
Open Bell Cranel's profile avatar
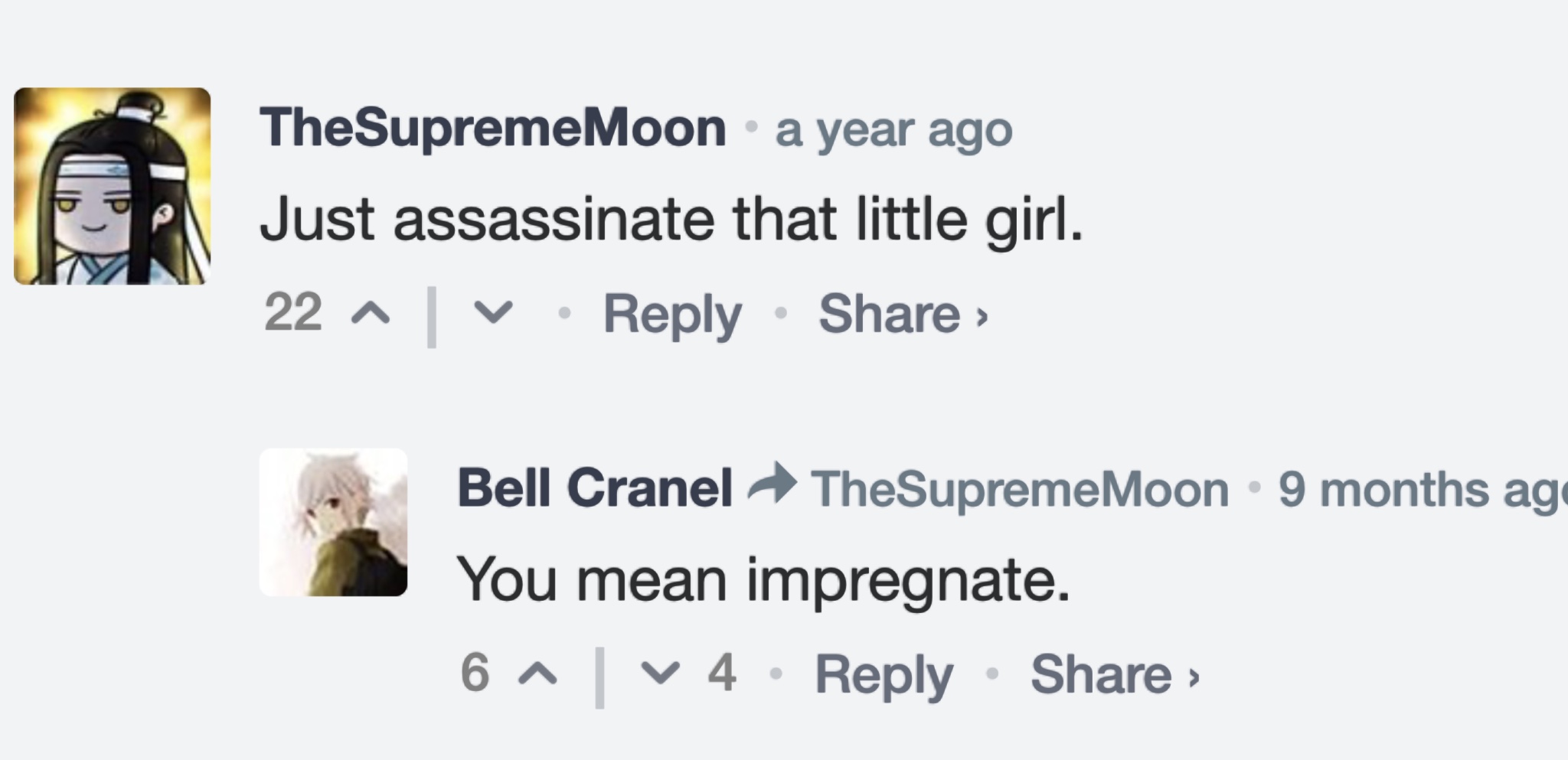333,523
